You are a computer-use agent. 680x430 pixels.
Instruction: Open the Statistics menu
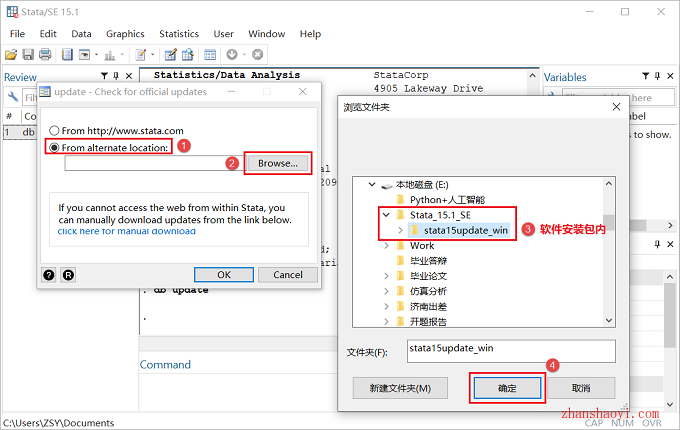179,34
